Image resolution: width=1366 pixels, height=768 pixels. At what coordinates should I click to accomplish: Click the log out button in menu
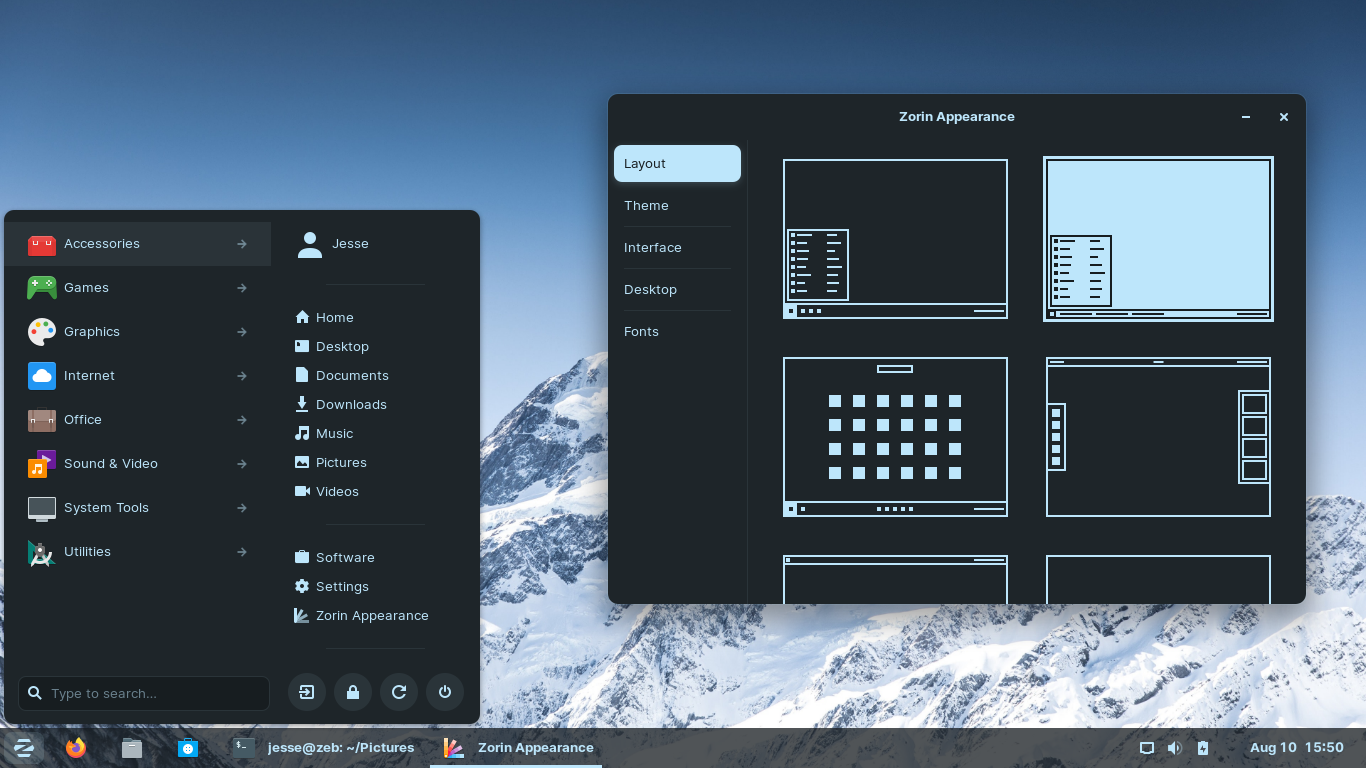(x=307, y=692)
